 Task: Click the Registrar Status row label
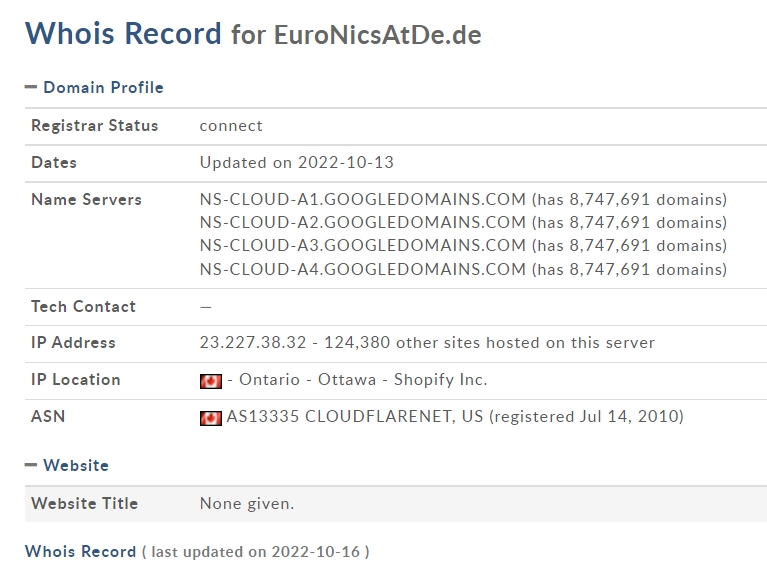click(94, 125)
